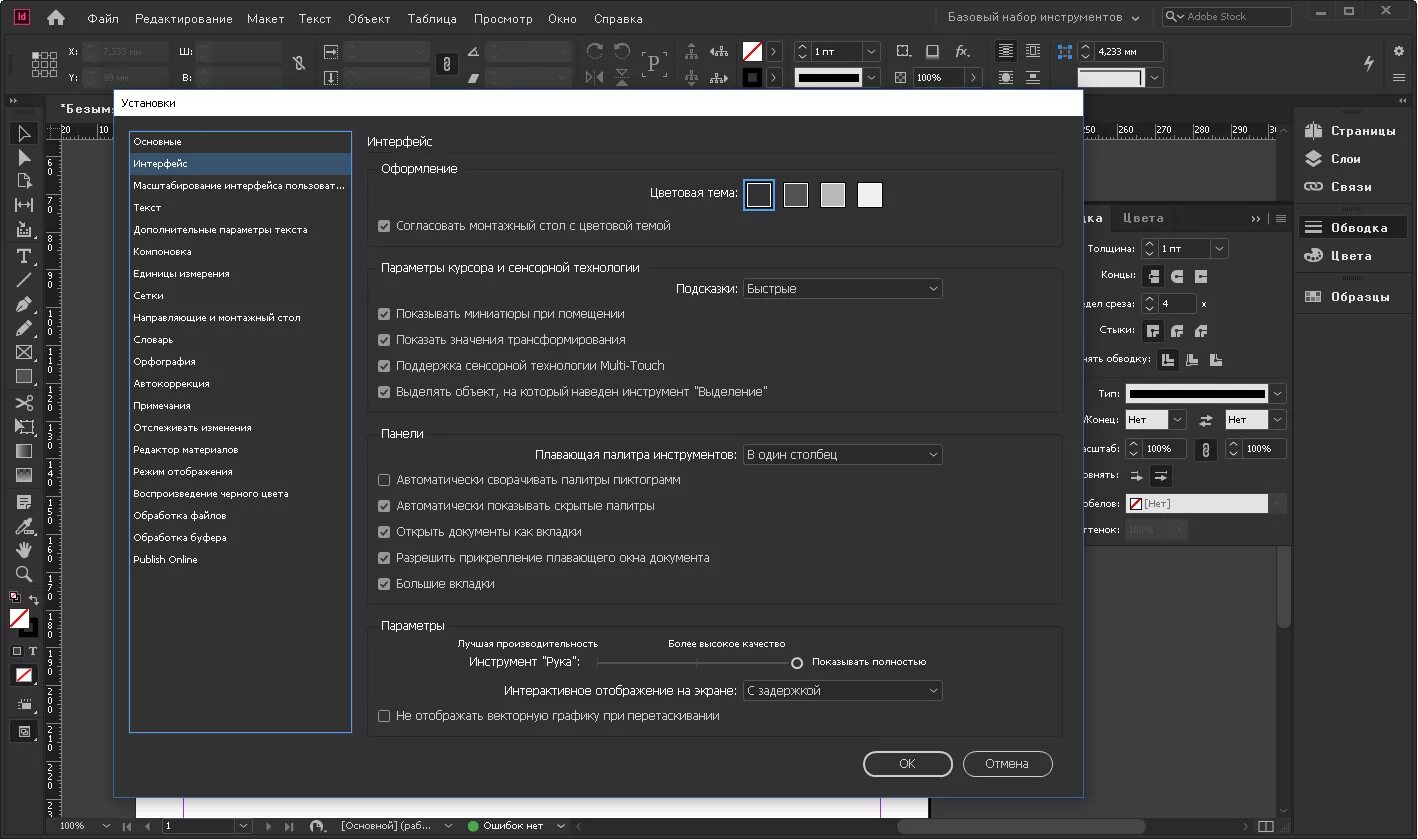Select the Rectangle Frame tool

point(24,352)
